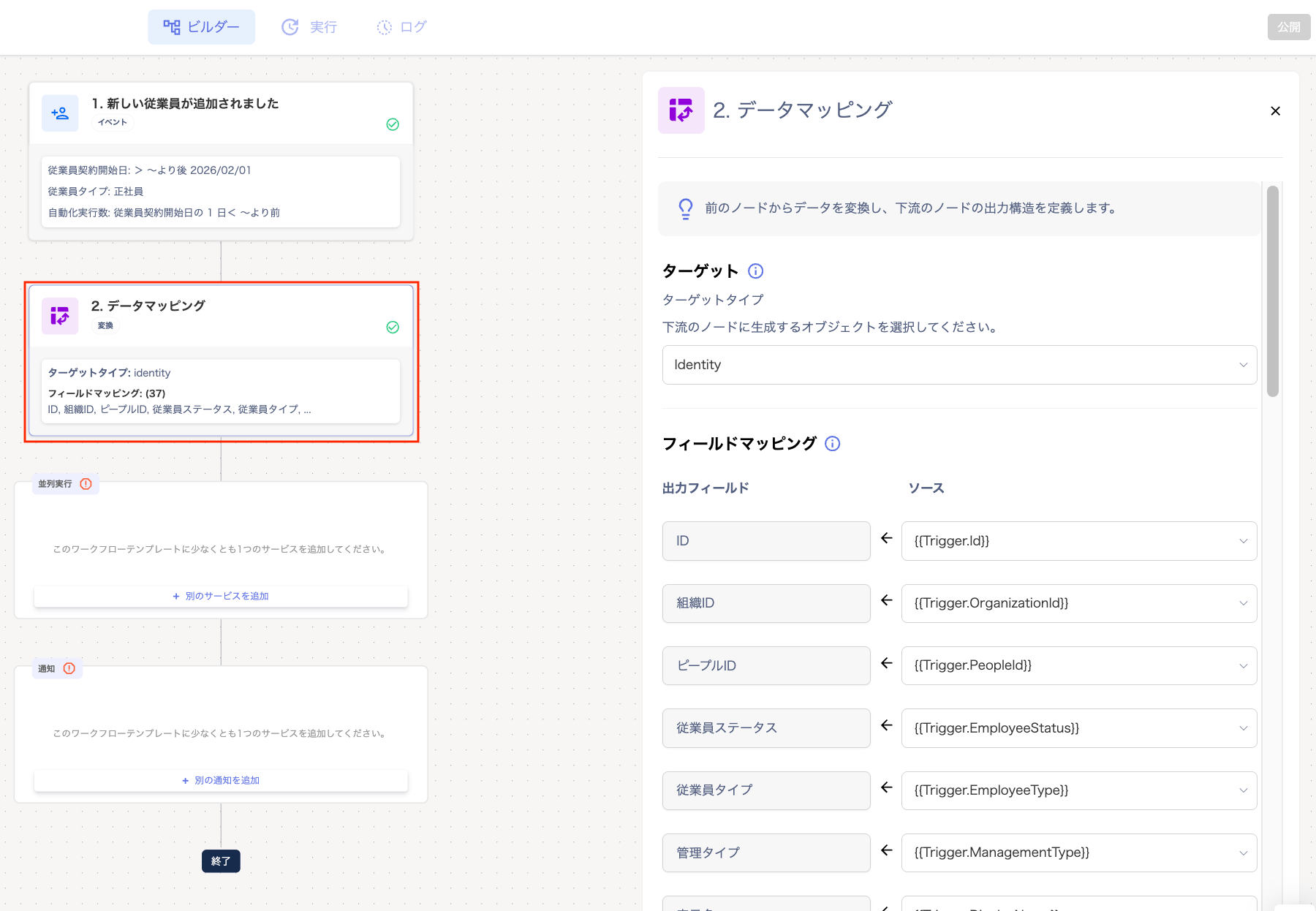This screenshot has height=911, width=1316.
Task: Click the 公開 publish button
Action: 1288,27
